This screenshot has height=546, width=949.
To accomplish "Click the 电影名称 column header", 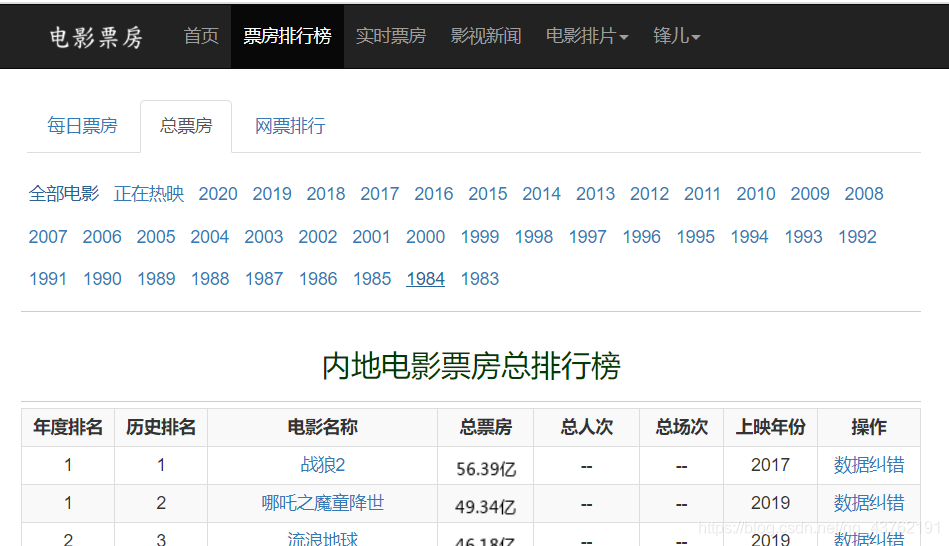I will 323,427.
